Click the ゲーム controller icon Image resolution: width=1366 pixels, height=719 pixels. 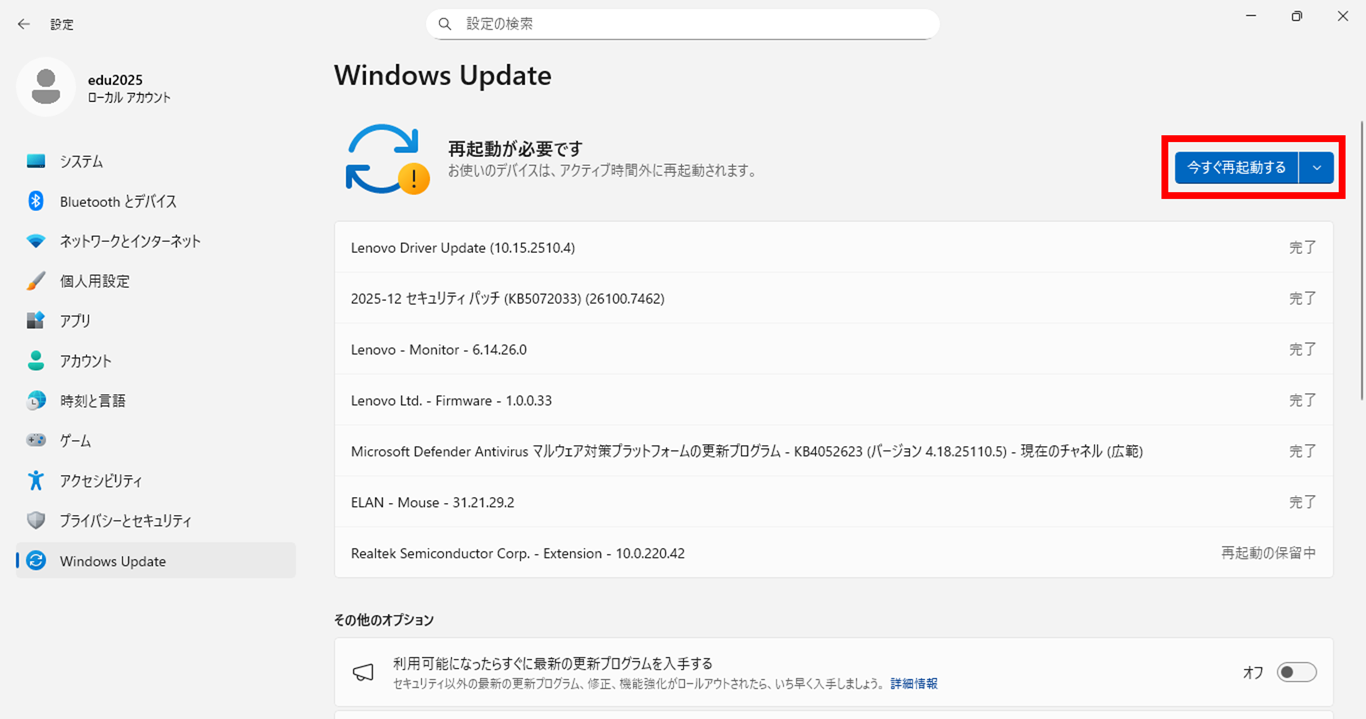(36, 441)
